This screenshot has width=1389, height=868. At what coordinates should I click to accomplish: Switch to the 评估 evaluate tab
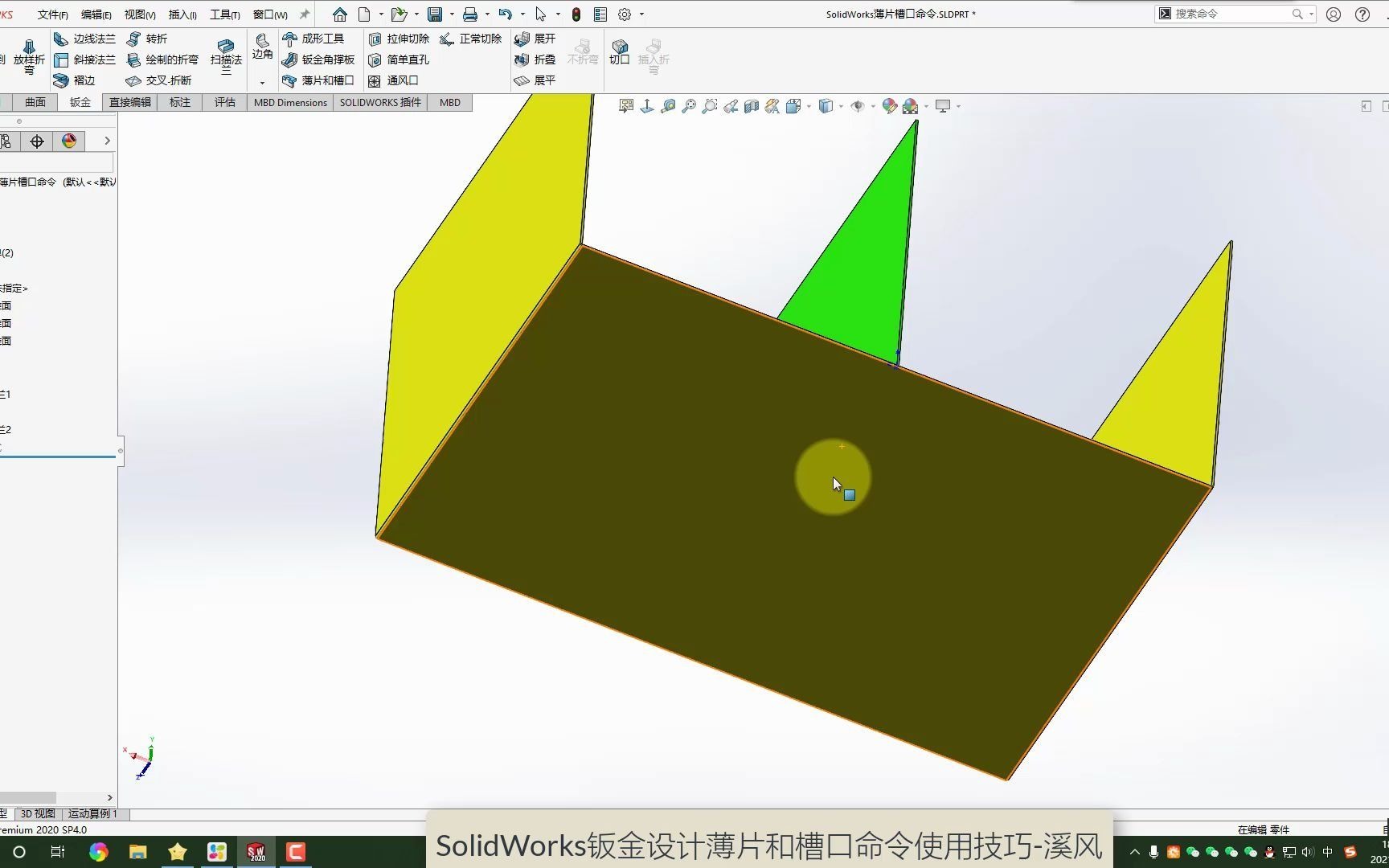(225, 102)
